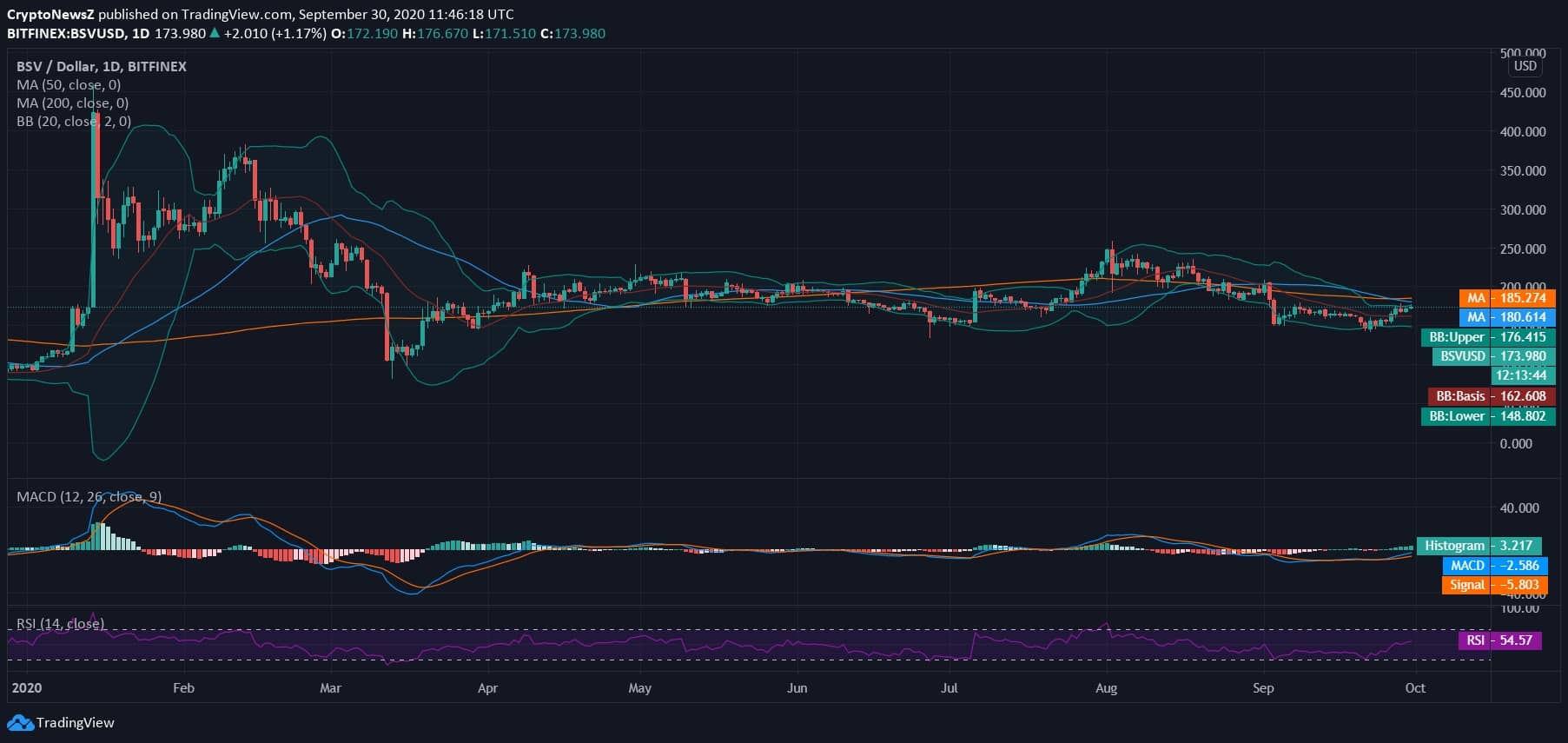Click the Apr label on time axis

tap(487, 687)
